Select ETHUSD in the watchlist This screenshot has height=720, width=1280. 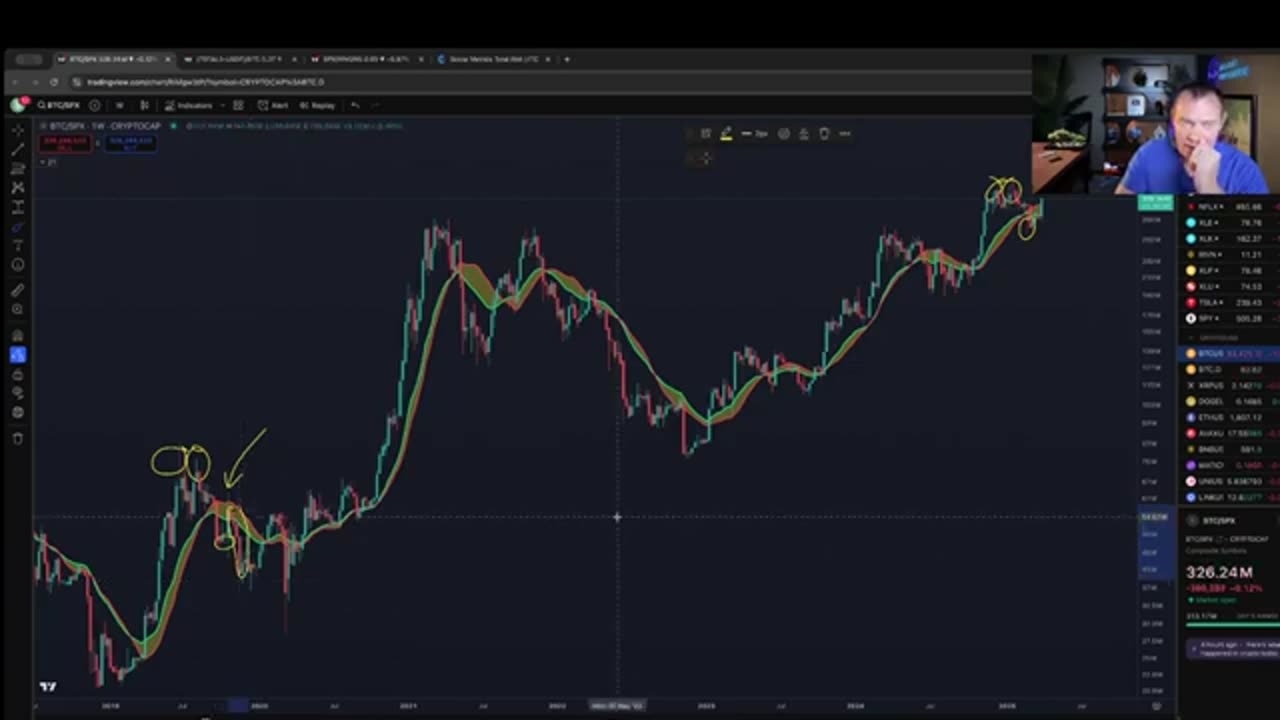pos(1230,417)
